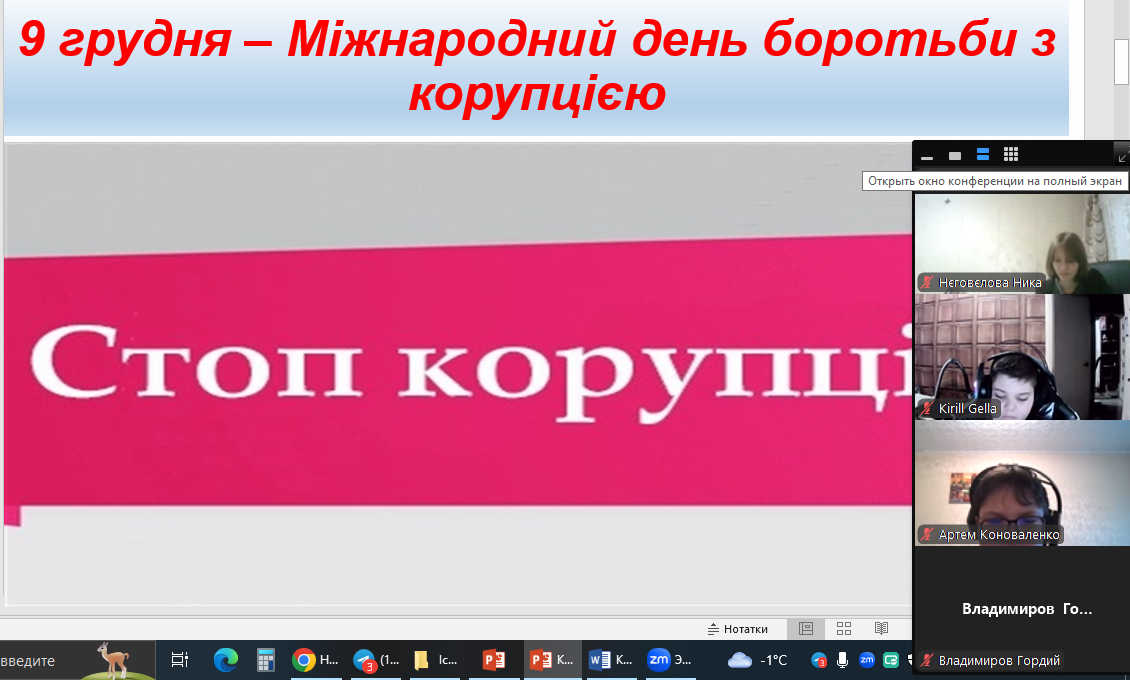Select Владимиров Гордий participant tile
This screenshot has height=680, width=1130.
coord(1022,609)
